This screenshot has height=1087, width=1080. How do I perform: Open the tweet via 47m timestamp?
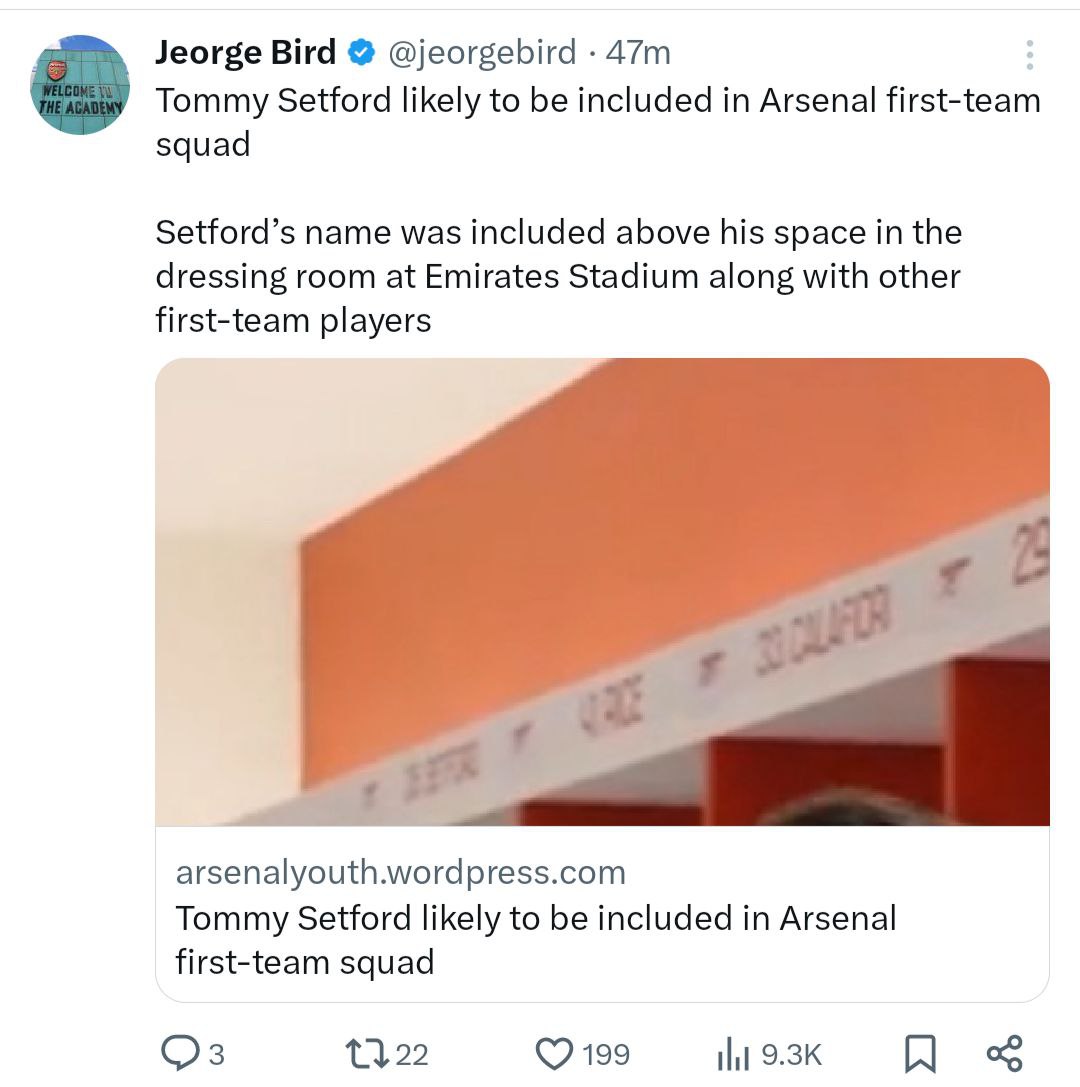638,51
